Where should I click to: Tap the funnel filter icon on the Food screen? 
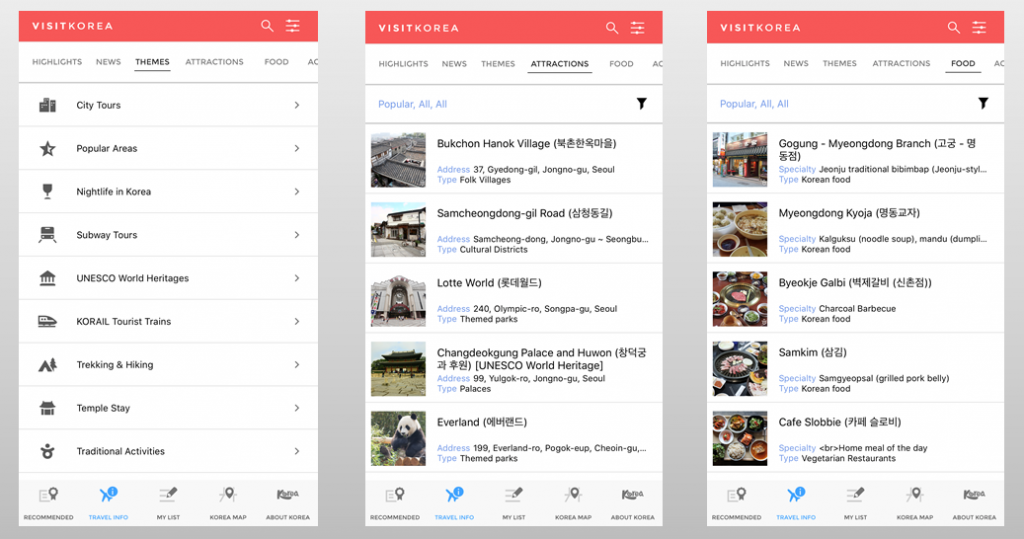click(x=983, y=103)
